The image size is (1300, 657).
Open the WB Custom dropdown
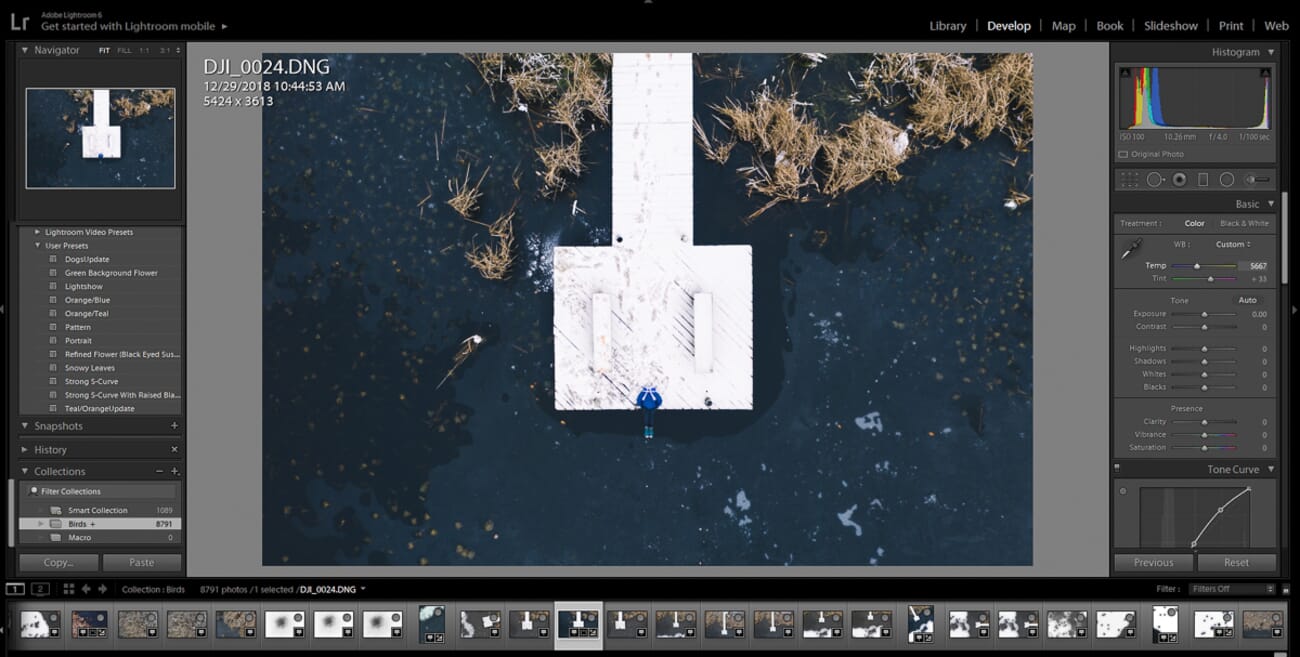pyautogui.click(x=1235, y=244)
